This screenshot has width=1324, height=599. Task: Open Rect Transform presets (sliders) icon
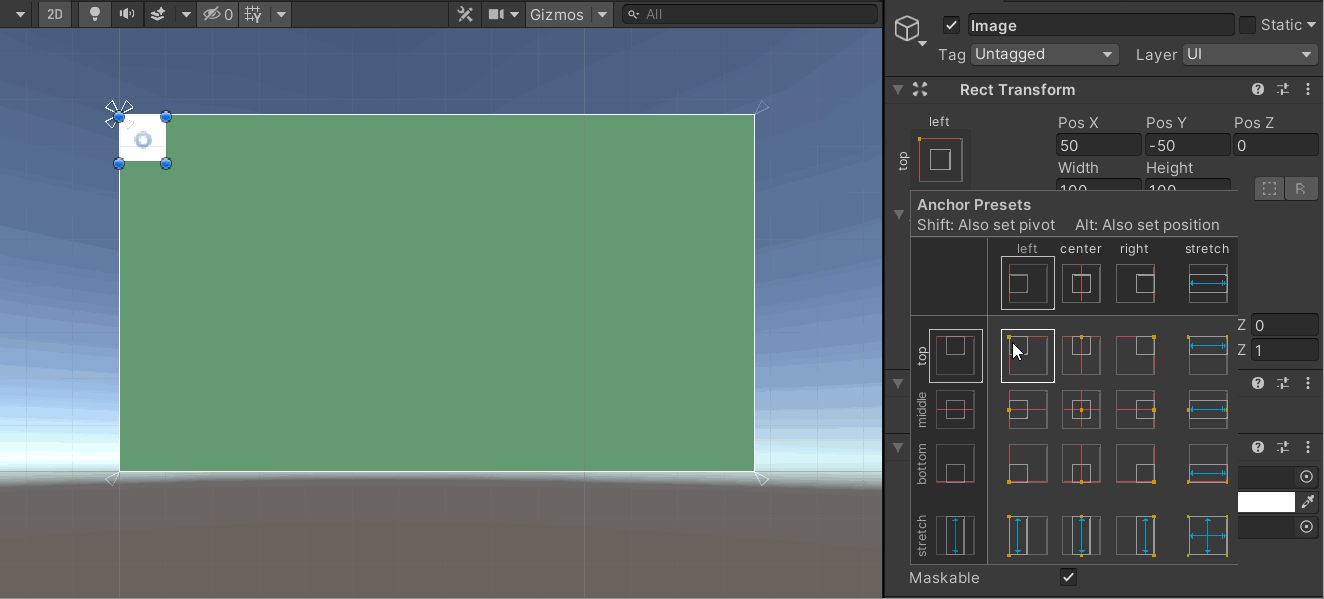coord(1283,89)
